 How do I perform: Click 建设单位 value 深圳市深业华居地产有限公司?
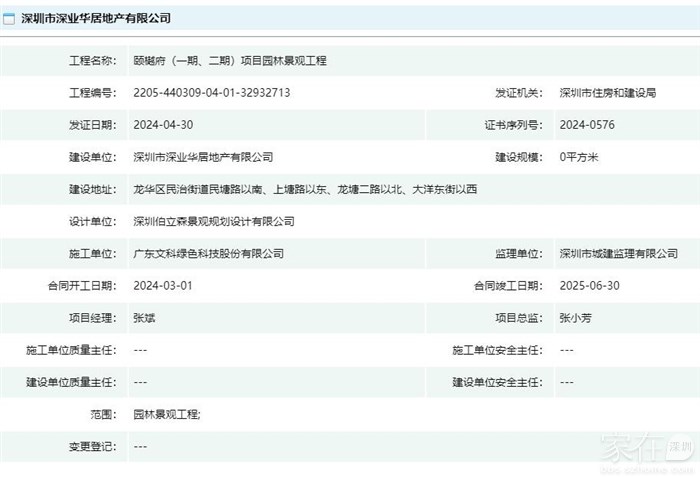tap(203, 157)
